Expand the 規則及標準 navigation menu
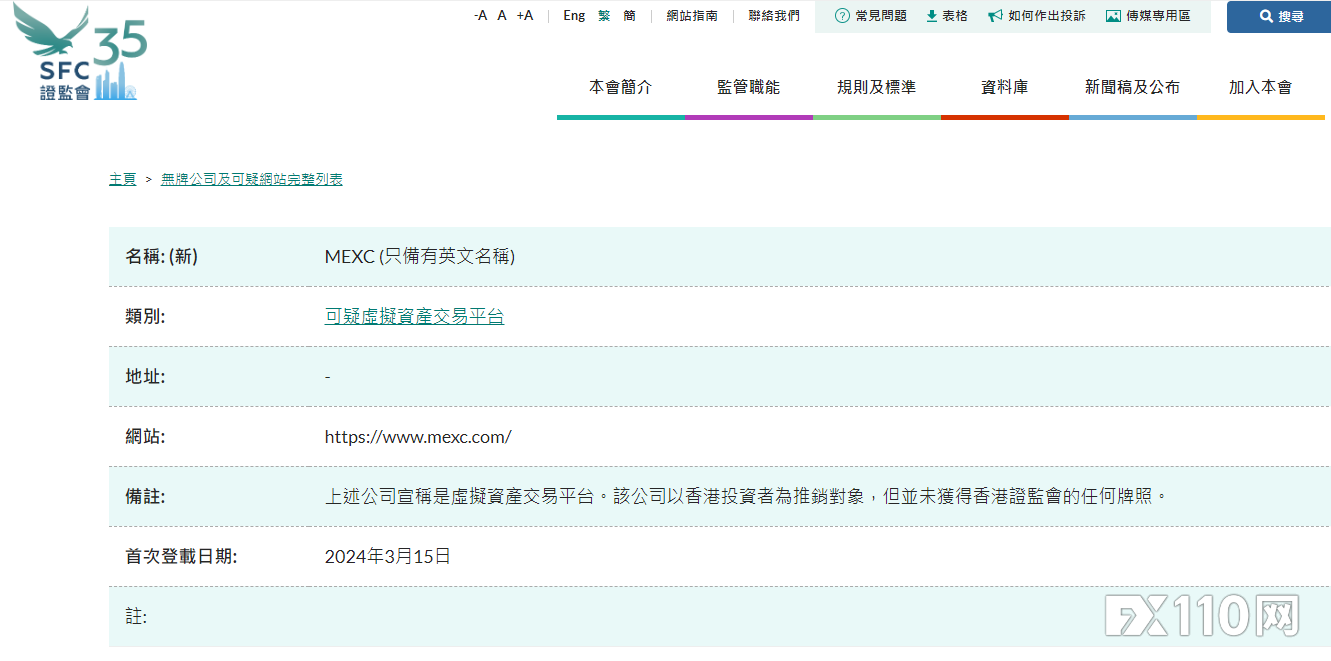This screenshot has width=1331, height=661. click(x=876, y=88)
